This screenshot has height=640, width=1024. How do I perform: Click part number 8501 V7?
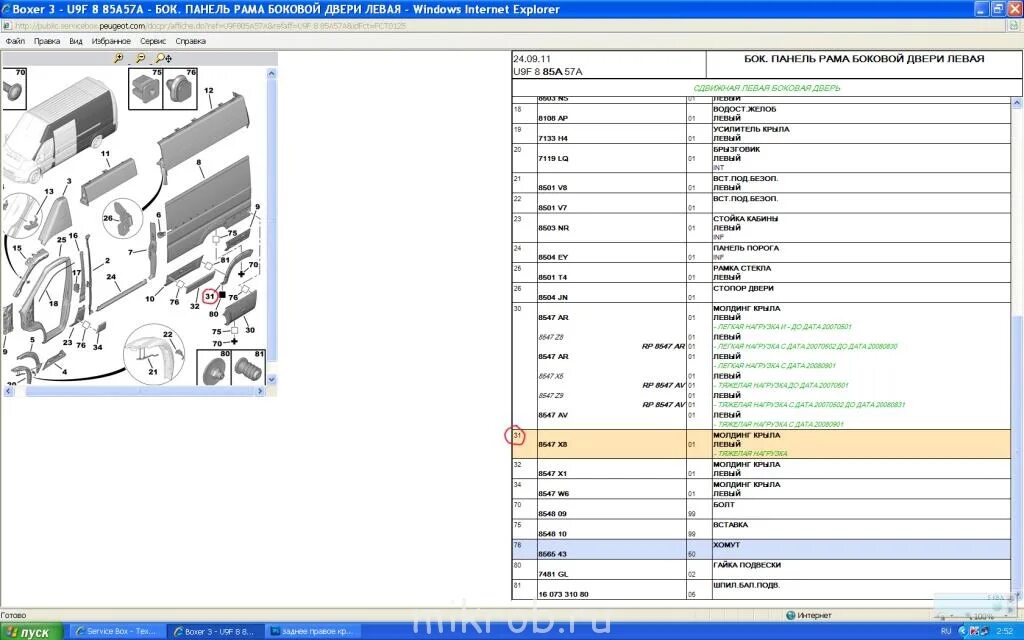(552, 208)
